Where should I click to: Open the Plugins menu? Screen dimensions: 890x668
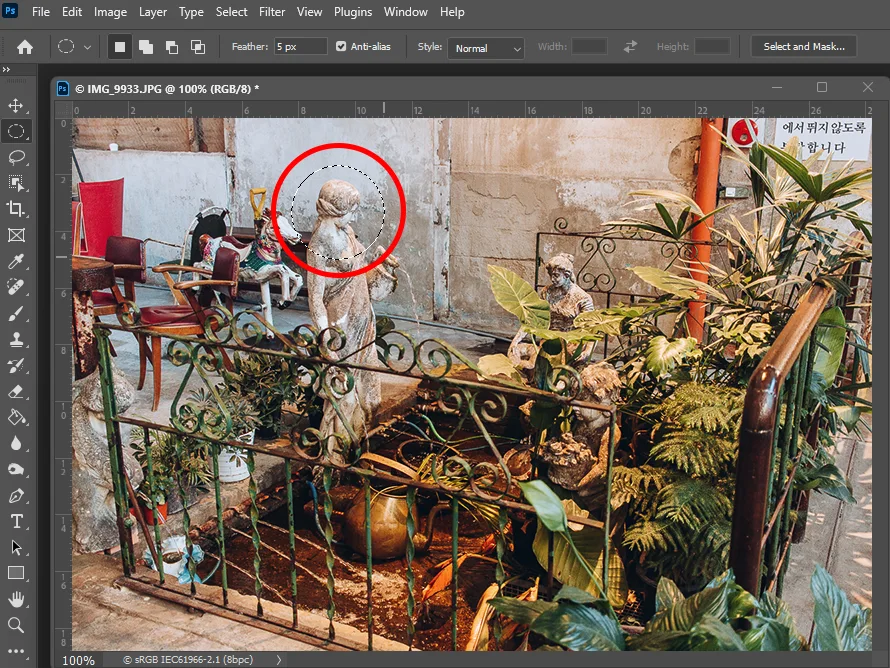352,11
